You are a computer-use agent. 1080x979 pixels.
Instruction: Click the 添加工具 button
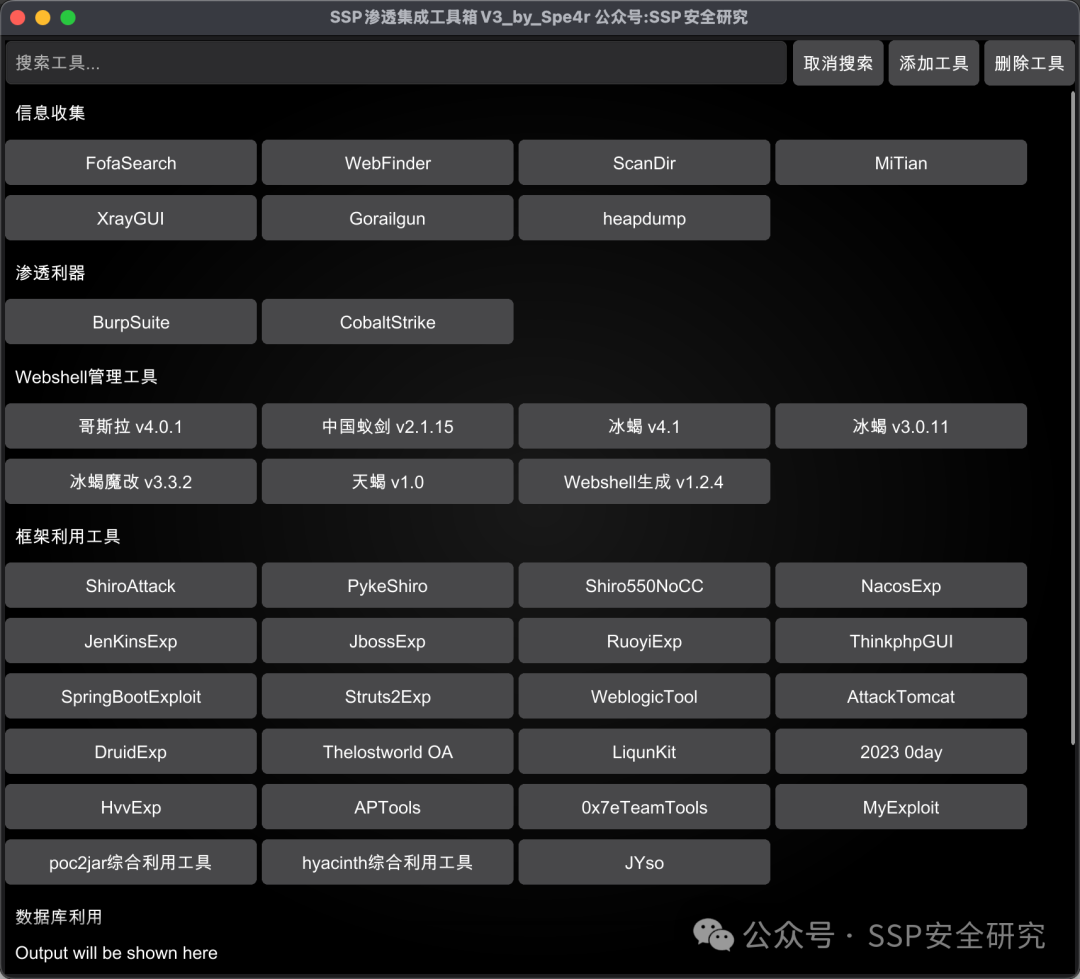pos(933,63)
